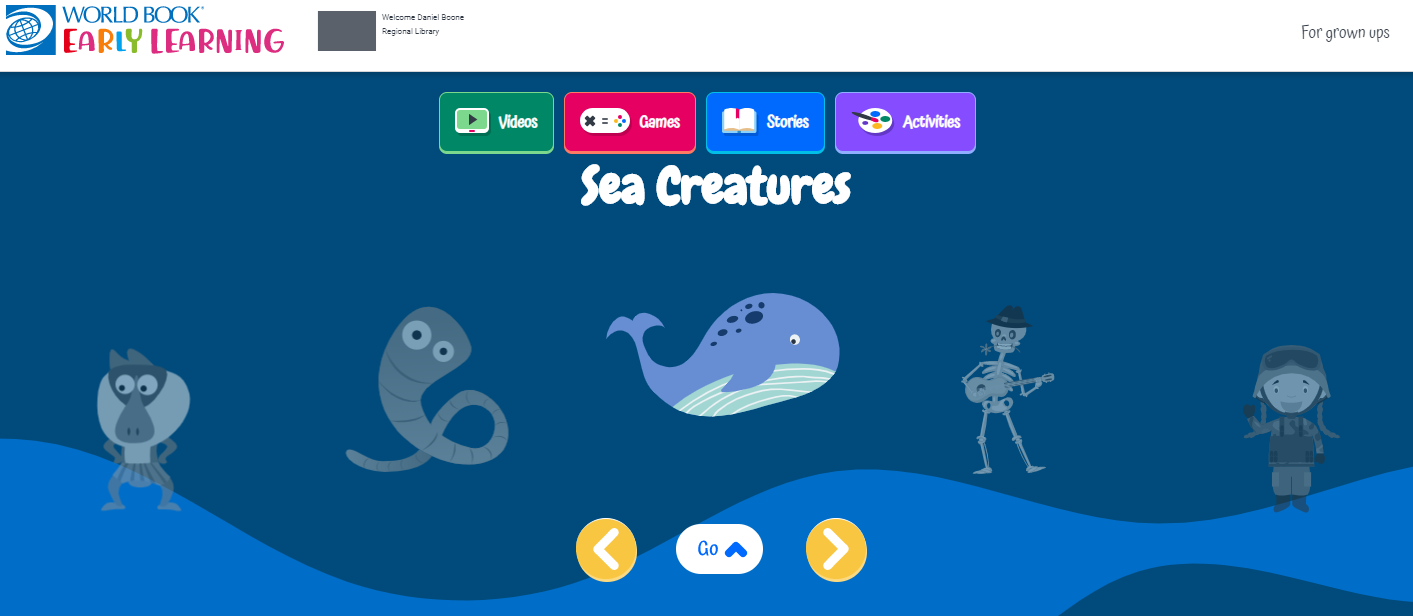Open the Videos section
The width and height of the screenshot is (1413, 616).
(x=496, y=123)
